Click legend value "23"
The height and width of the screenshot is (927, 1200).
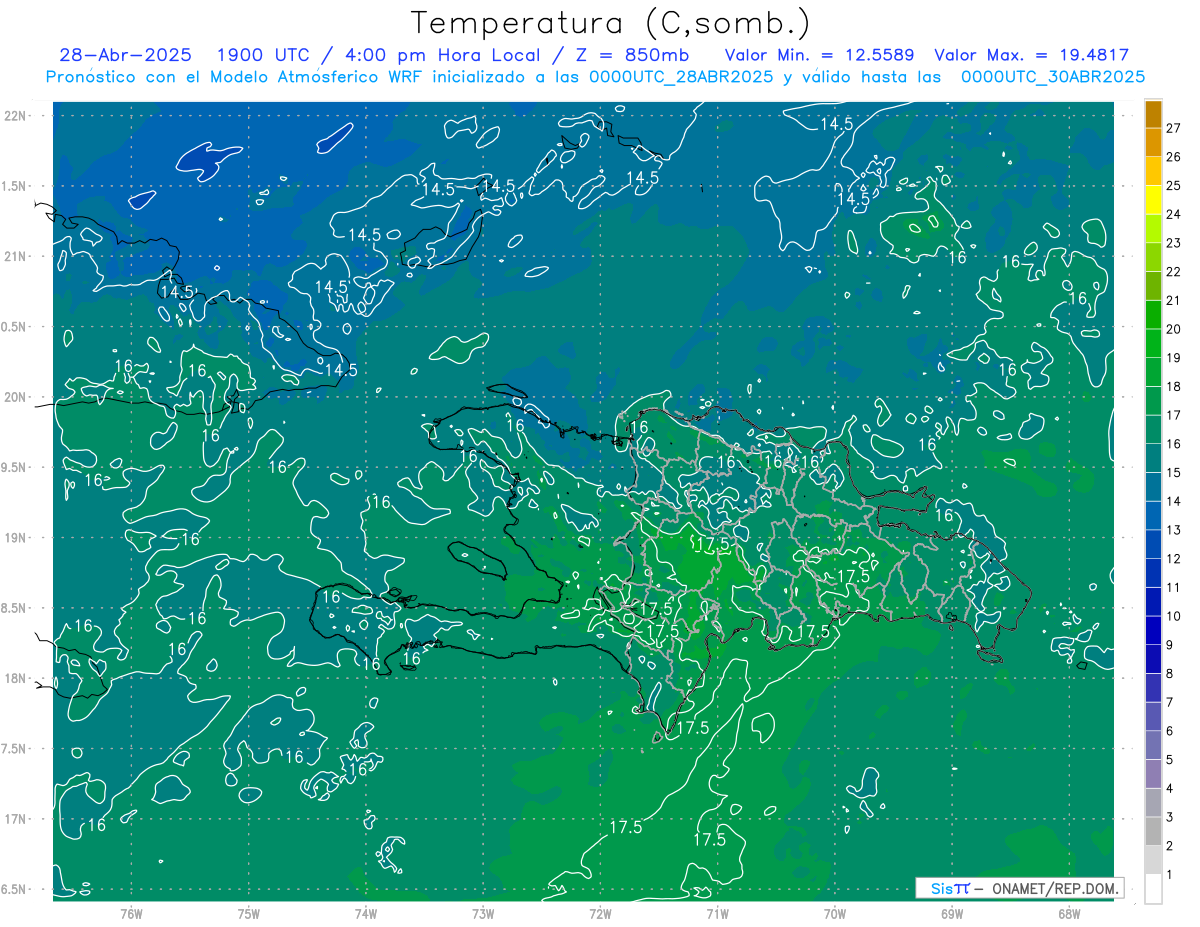1174,243
